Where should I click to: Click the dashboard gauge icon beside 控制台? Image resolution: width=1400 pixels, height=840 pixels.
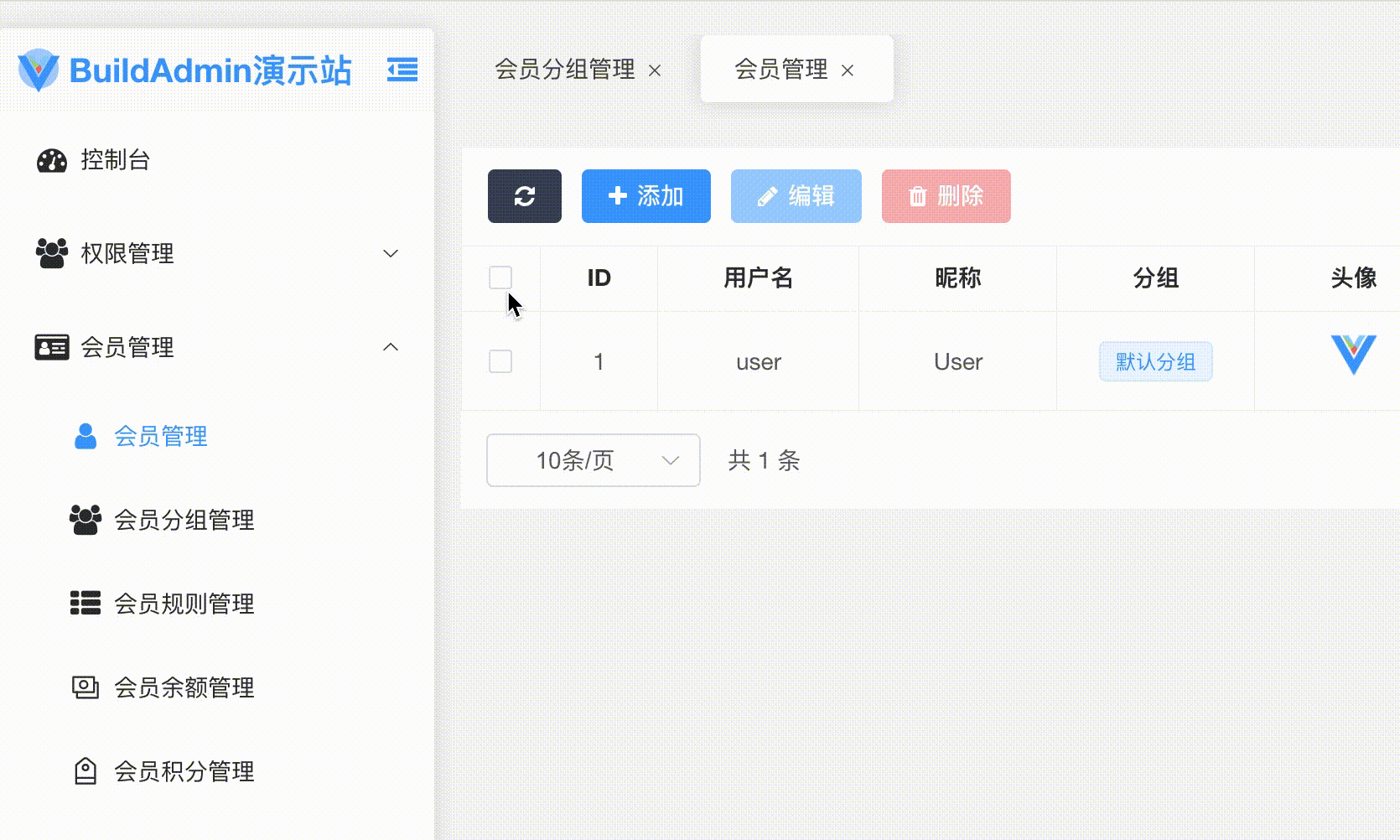(52, 160)
